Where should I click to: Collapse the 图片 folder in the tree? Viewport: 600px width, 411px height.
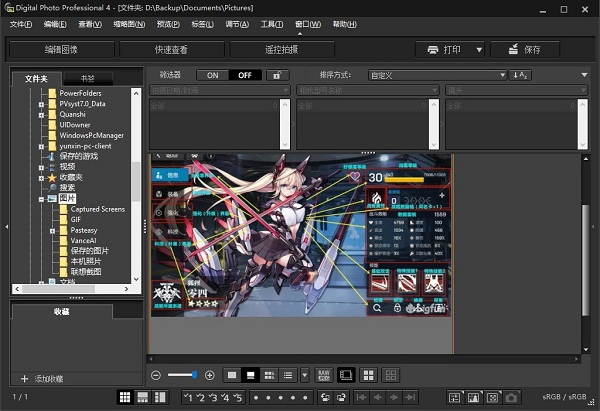[41, 199]
